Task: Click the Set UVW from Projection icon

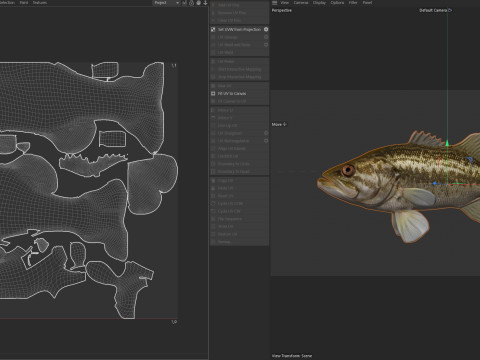Action: 213,29
